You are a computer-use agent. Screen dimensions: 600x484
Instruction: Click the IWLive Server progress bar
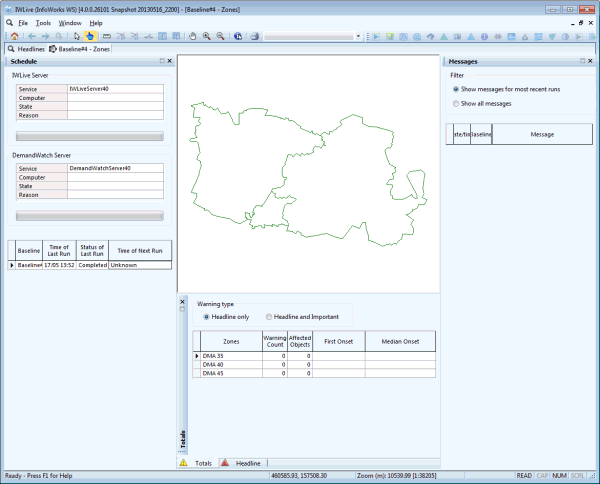(x=90, y=136)
